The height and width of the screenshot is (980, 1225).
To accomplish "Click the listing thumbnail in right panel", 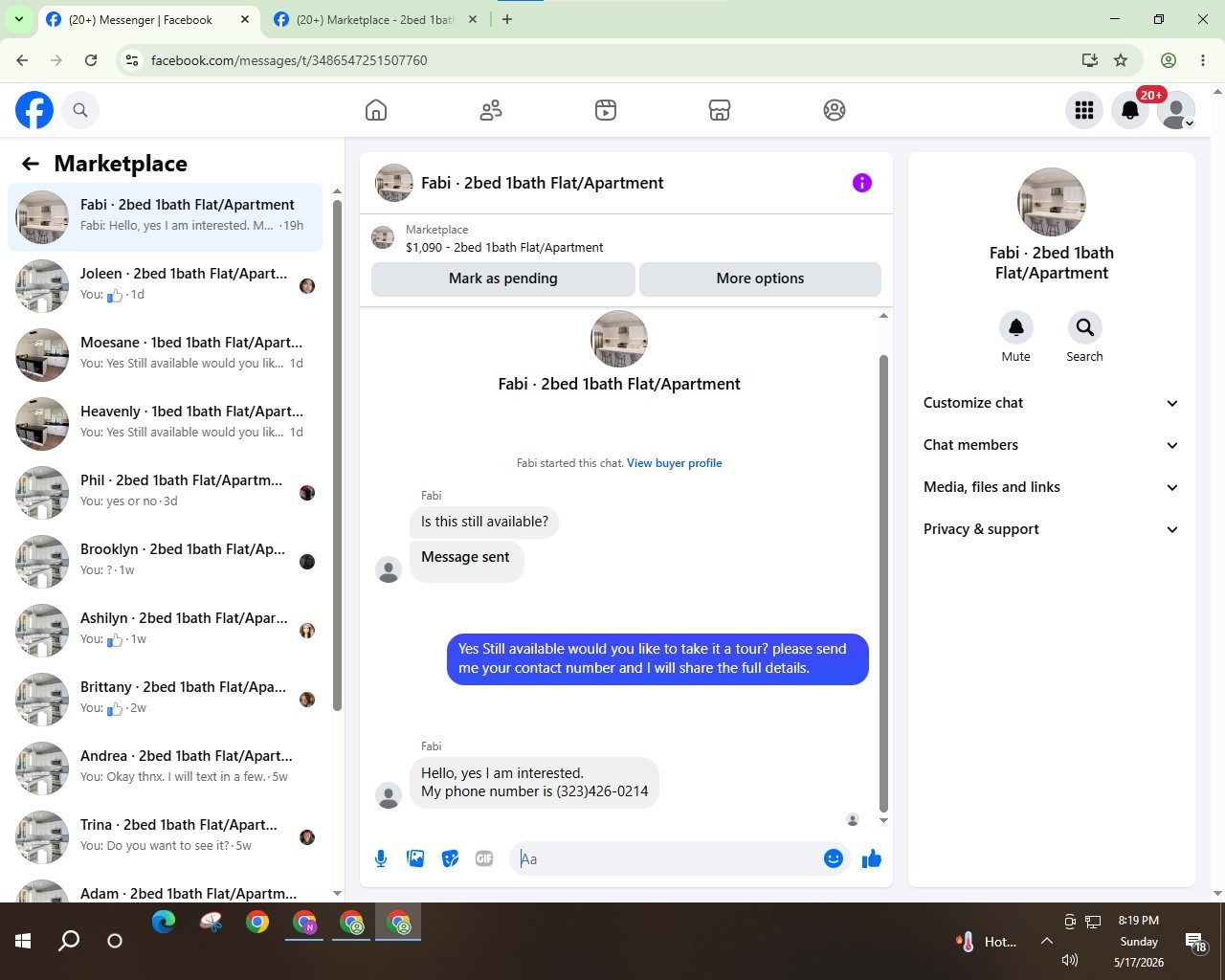I will [x=1052, y=202].
